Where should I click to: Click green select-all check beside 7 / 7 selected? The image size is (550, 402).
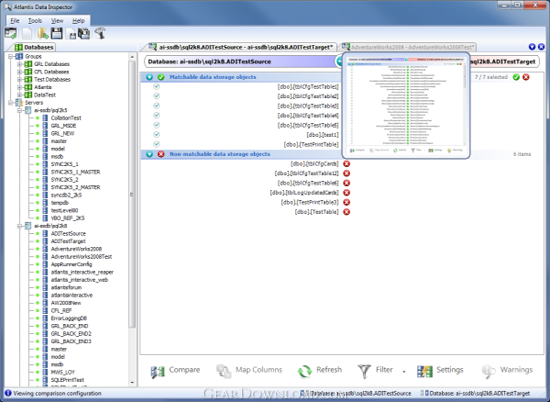[x=516, y=77]
